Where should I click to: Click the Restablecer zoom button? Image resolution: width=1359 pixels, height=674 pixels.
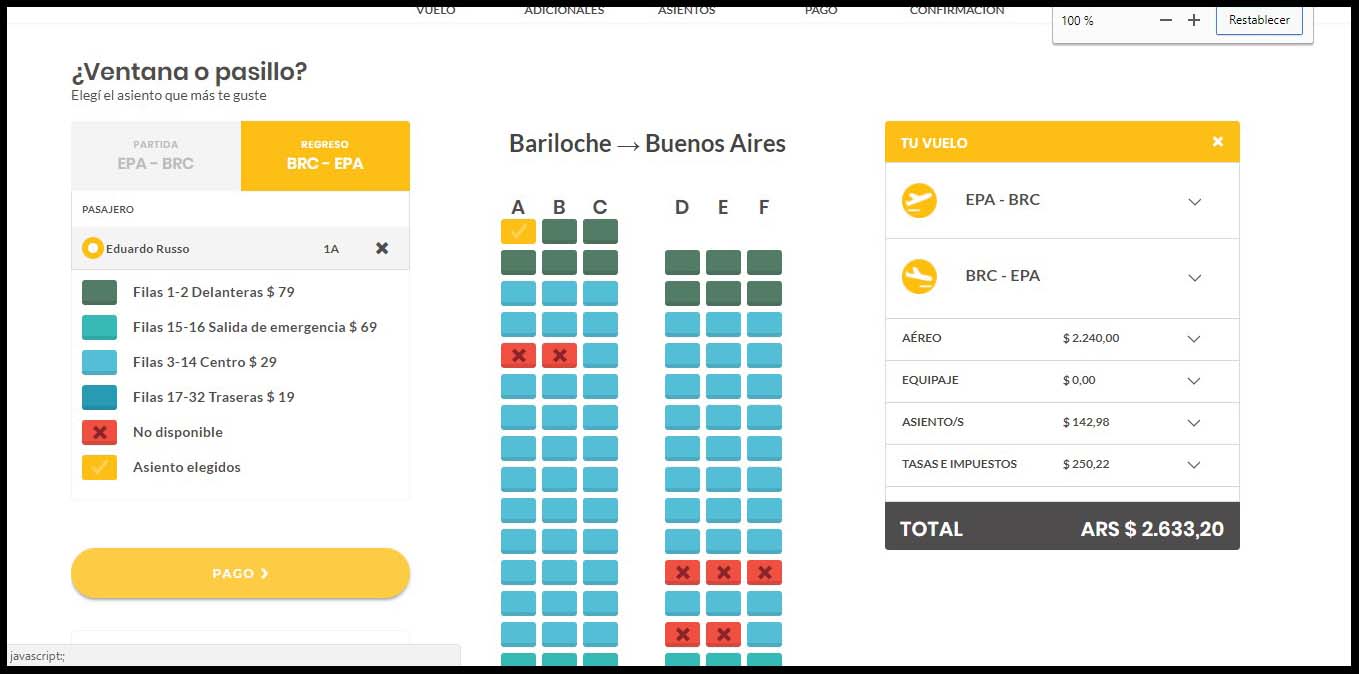[x=1259, y=20]
